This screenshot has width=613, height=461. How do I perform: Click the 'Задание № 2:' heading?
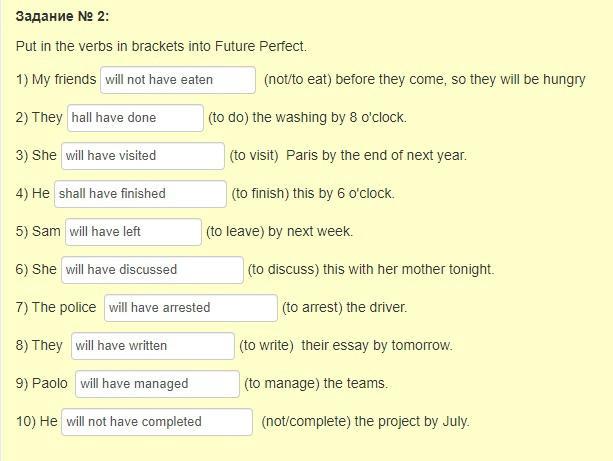pyautogui.click(x=62, y=16)
